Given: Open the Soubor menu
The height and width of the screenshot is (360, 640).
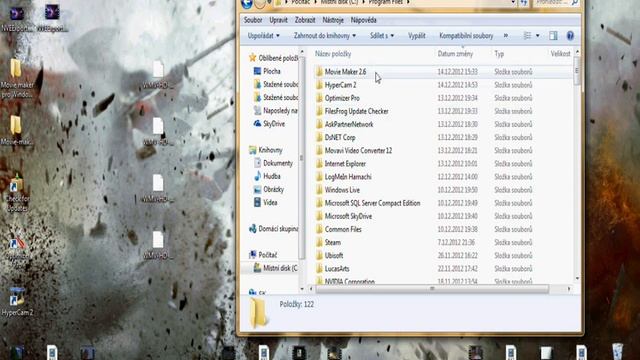Looking at the screenshot, I should coord(253,20).
